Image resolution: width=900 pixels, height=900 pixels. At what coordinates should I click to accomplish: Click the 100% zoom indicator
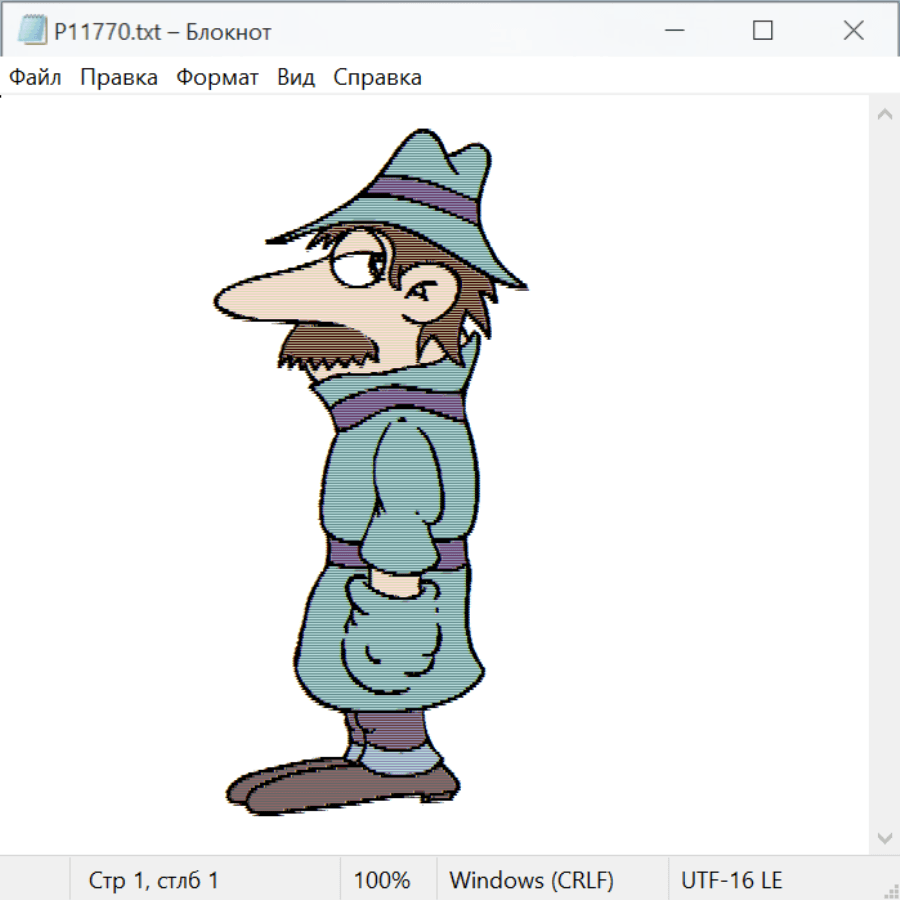point(383,881)
